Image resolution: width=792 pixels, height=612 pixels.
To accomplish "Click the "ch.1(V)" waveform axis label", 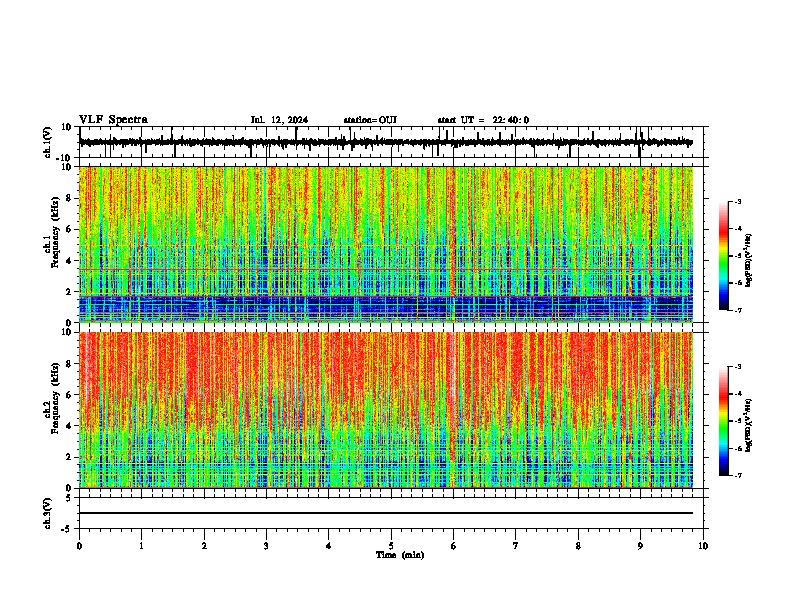I will coord(47,142).
